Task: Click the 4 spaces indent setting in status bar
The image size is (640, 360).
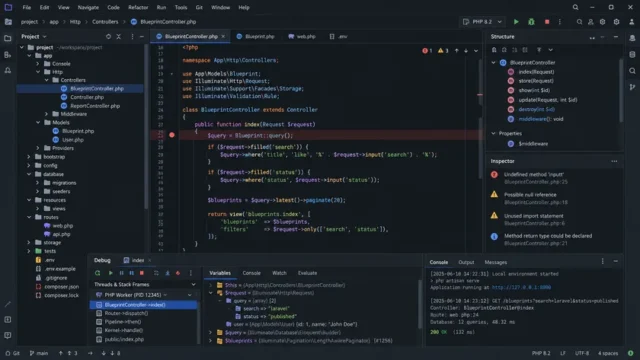Action: point(608,353)
